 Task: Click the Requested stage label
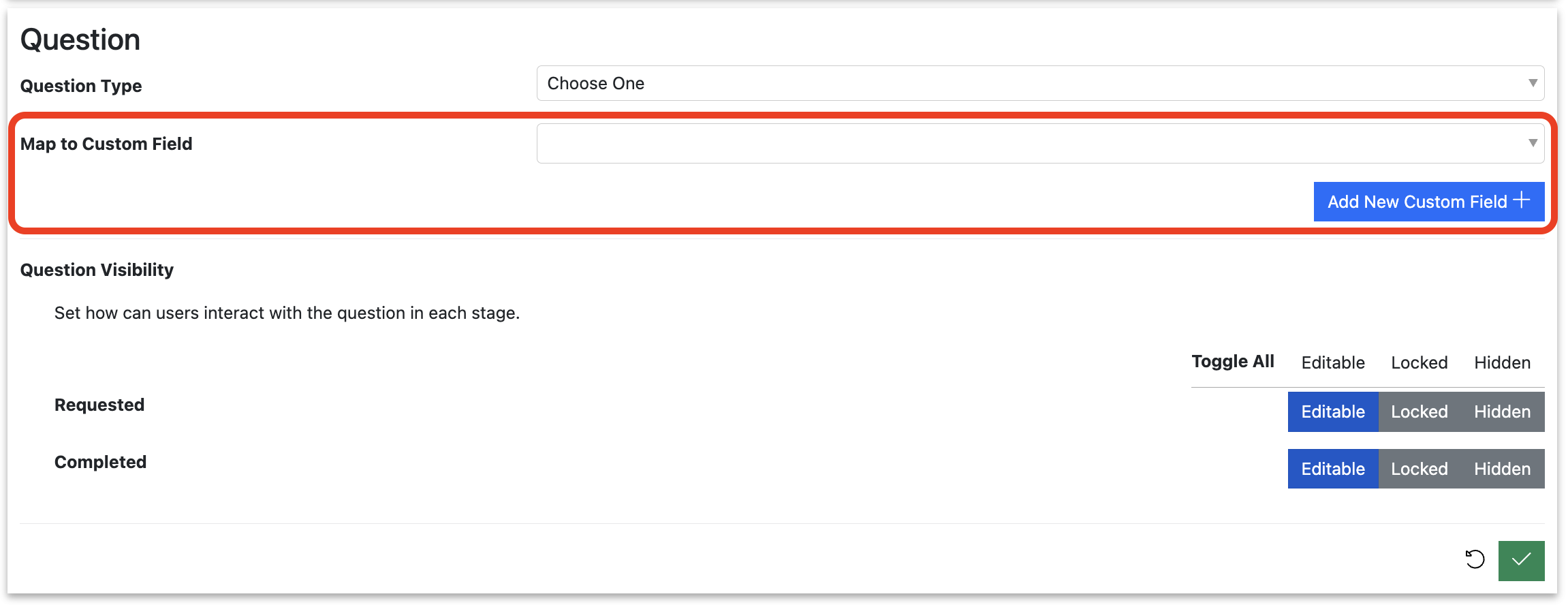pos(99,405)
